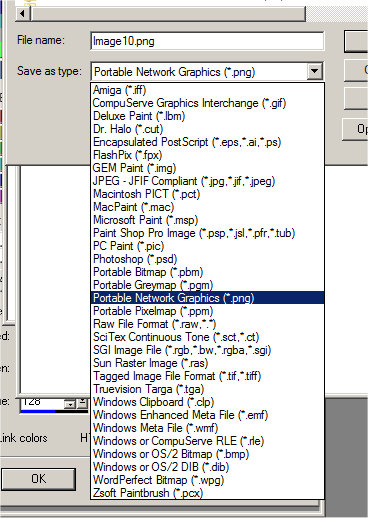Screen dimensions: 368x518
Task: Select Macintosh PICT (*.pct)
Action: pyautogui.click(x=207, y=194)
